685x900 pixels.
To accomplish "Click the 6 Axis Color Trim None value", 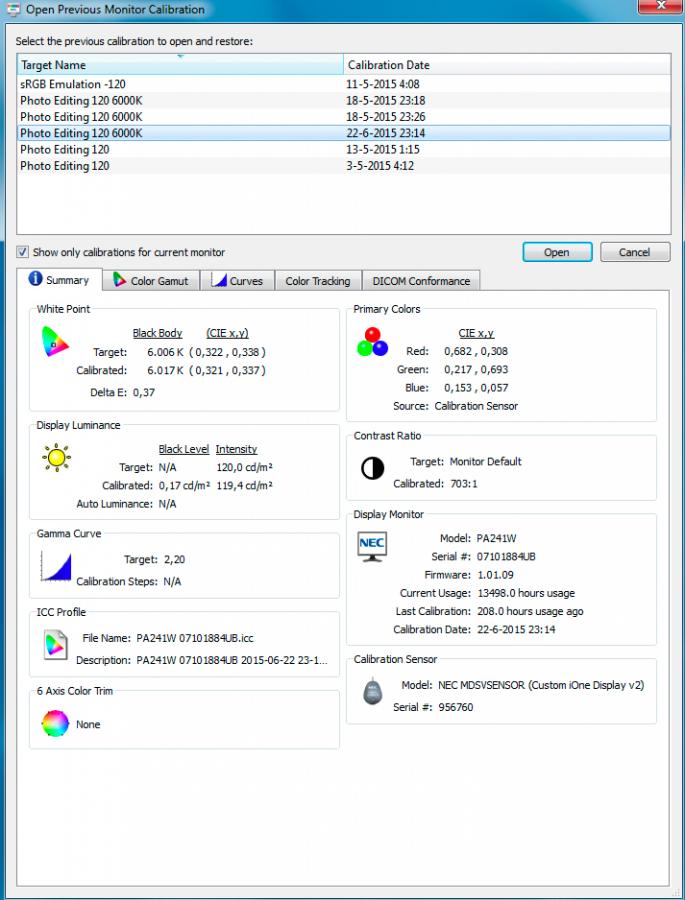I will pyautogui.click(x=88, y=724).
